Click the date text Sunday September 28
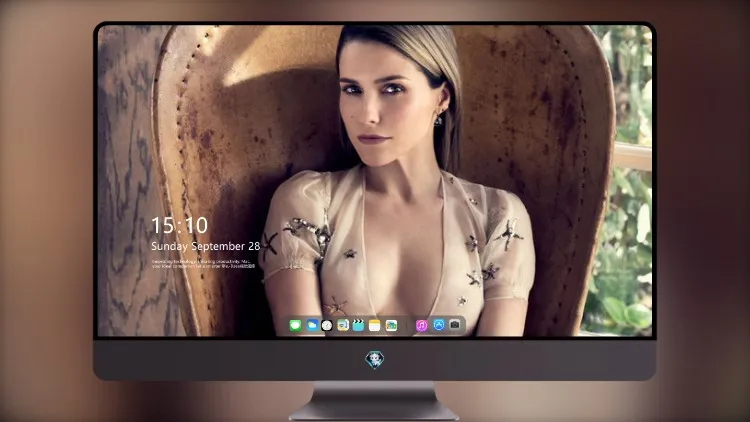Viewport: 750px width, 422px height. click(x=206, y=246)
